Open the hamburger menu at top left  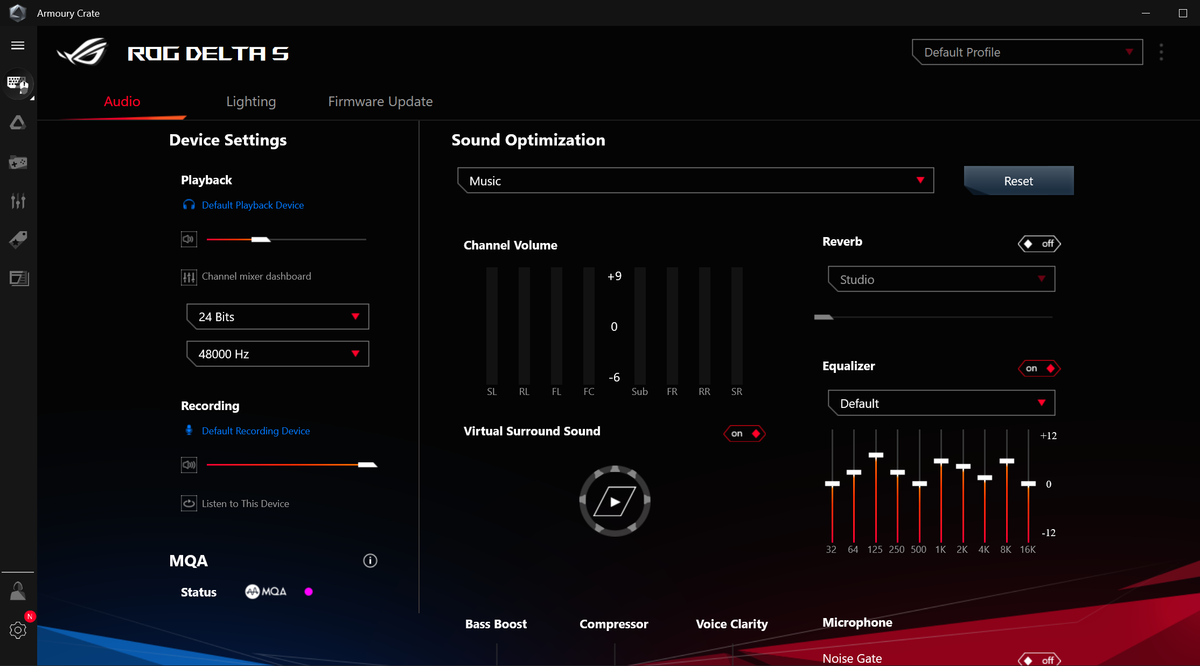tap(17, 44)
